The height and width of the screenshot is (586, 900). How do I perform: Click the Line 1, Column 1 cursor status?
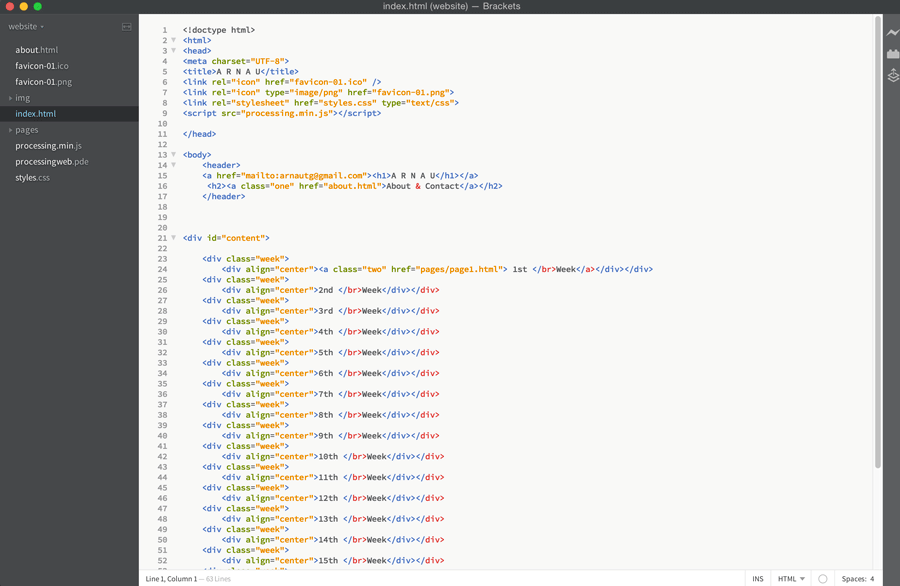point(171,579)
